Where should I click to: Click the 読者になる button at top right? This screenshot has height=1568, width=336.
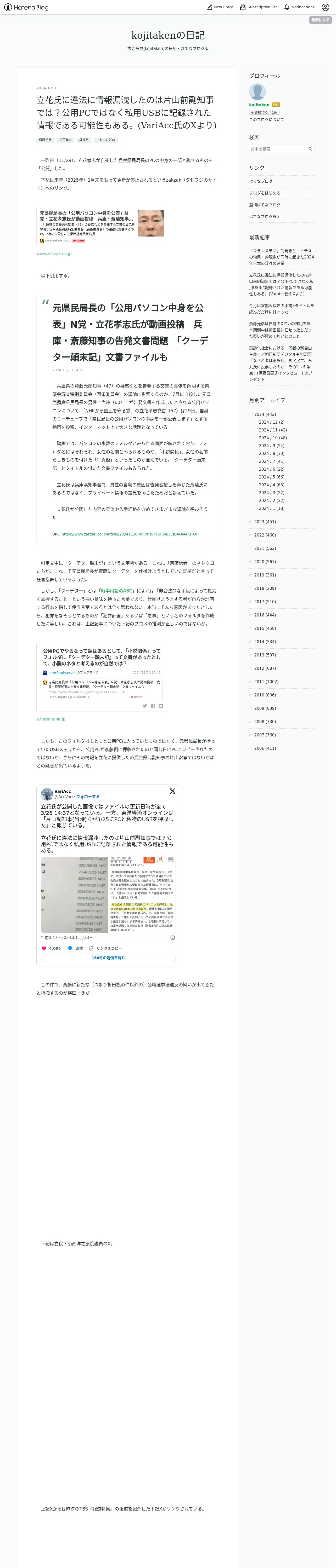click(320, 20)
